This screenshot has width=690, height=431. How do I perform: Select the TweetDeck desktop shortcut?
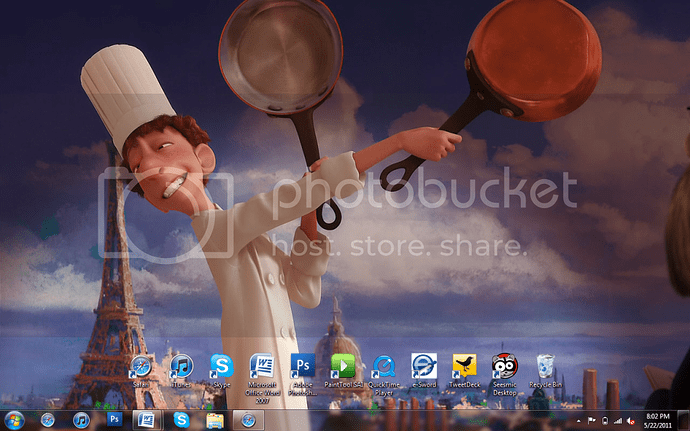pos(464,366)
